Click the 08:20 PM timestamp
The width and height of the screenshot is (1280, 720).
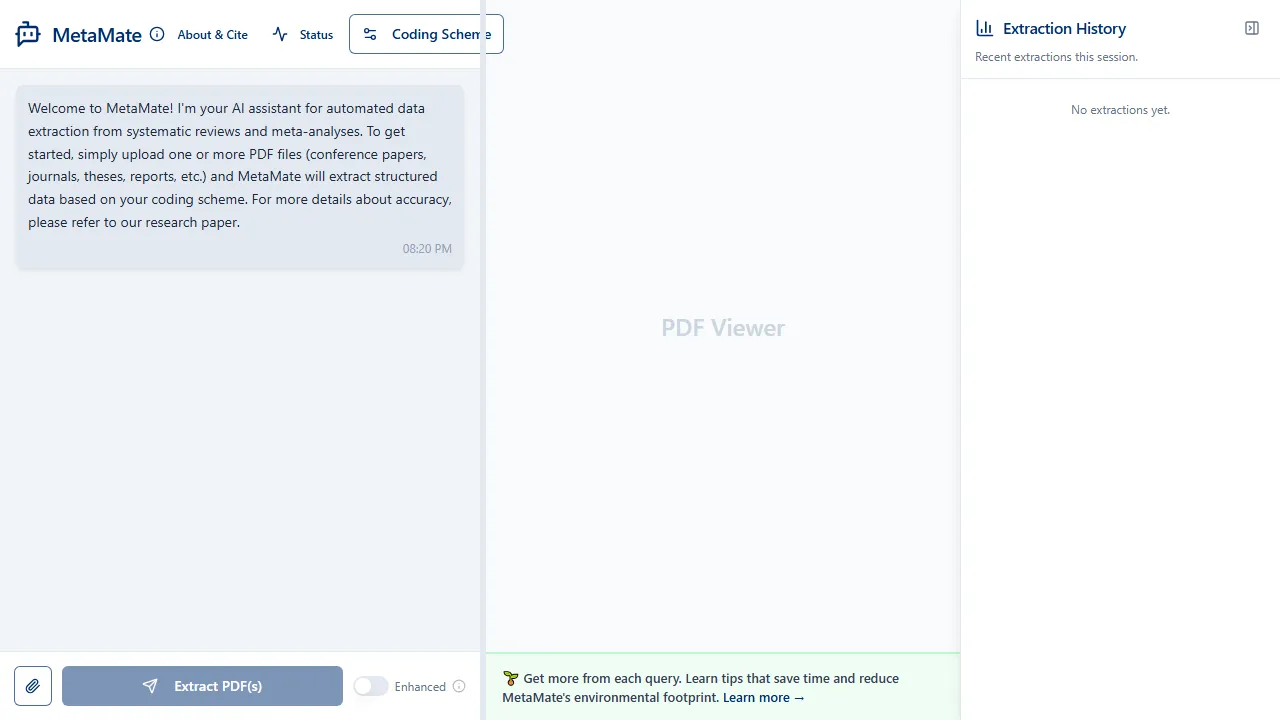coord(427,248)
